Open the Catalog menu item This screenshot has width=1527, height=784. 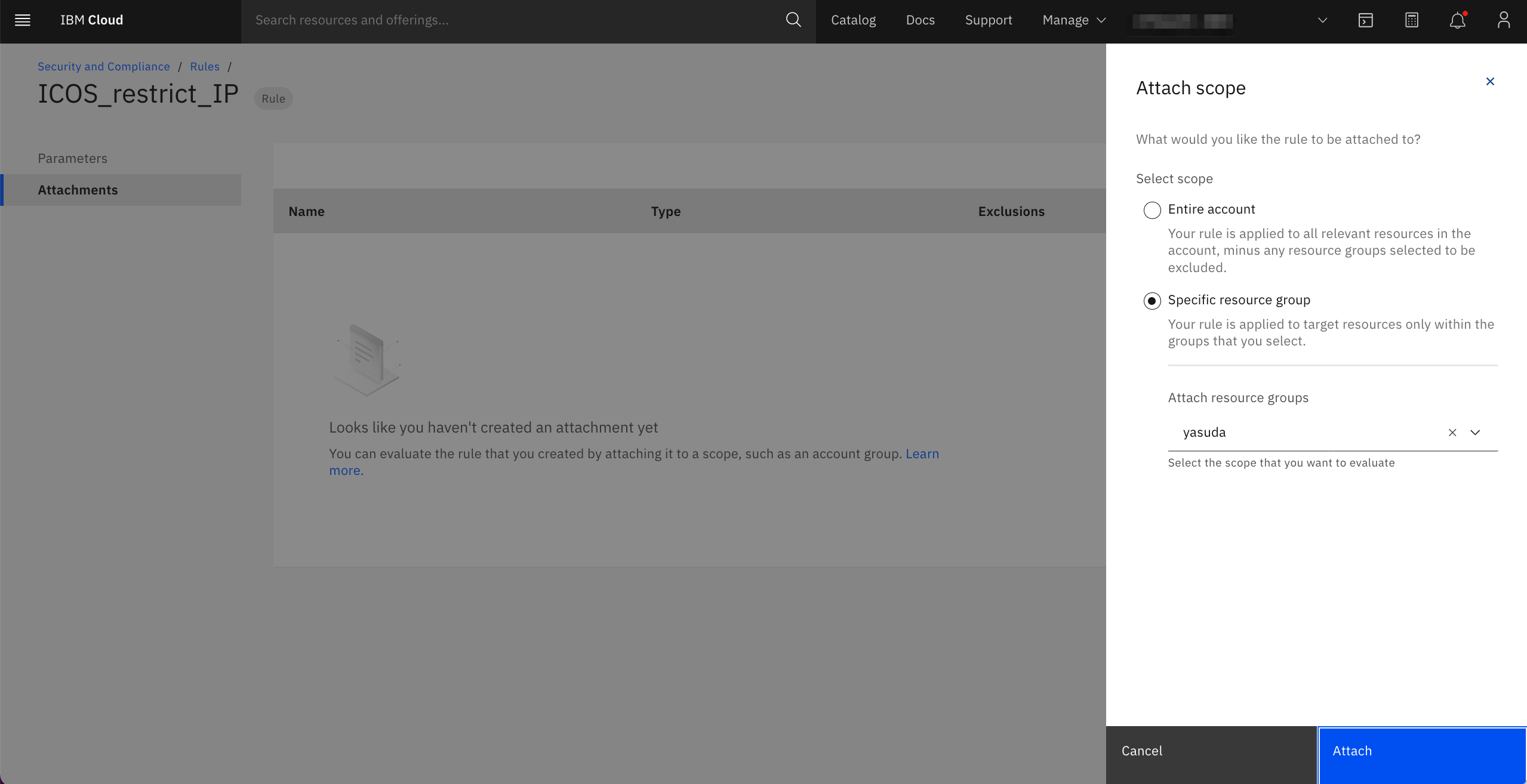[853, 20]
